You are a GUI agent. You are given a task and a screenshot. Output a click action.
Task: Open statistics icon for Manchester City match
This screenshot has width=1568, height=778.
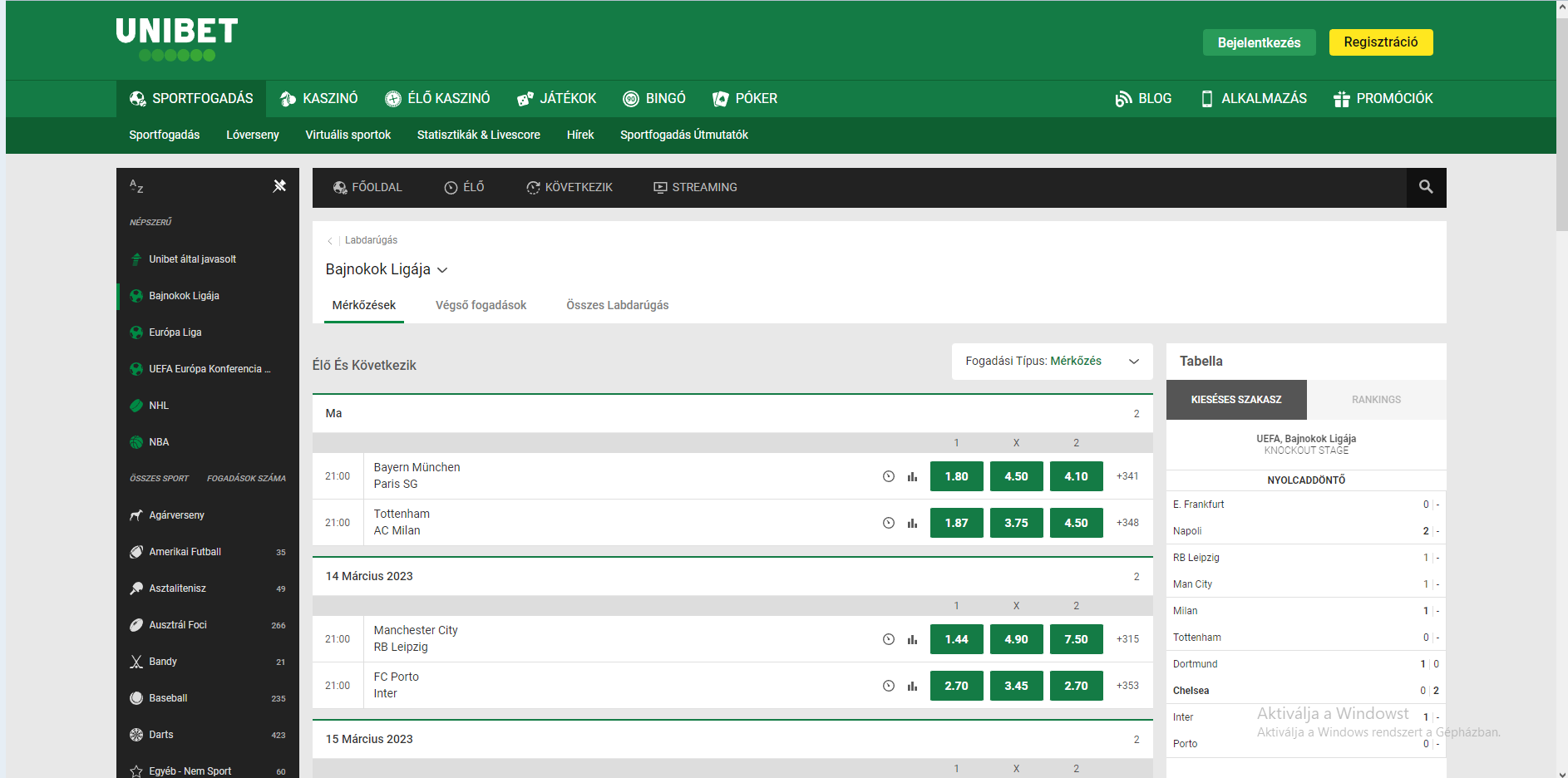tap(912, 639)
